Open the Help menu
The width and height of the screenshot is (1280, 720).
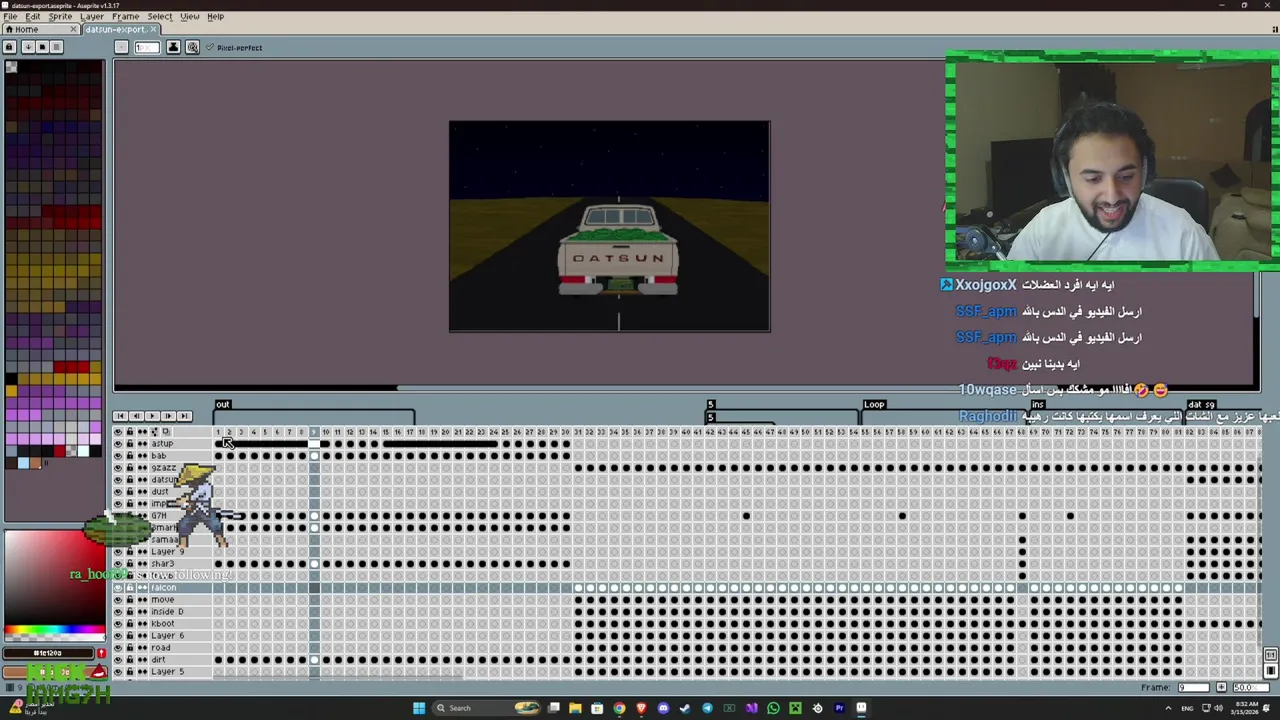(215, 16)
